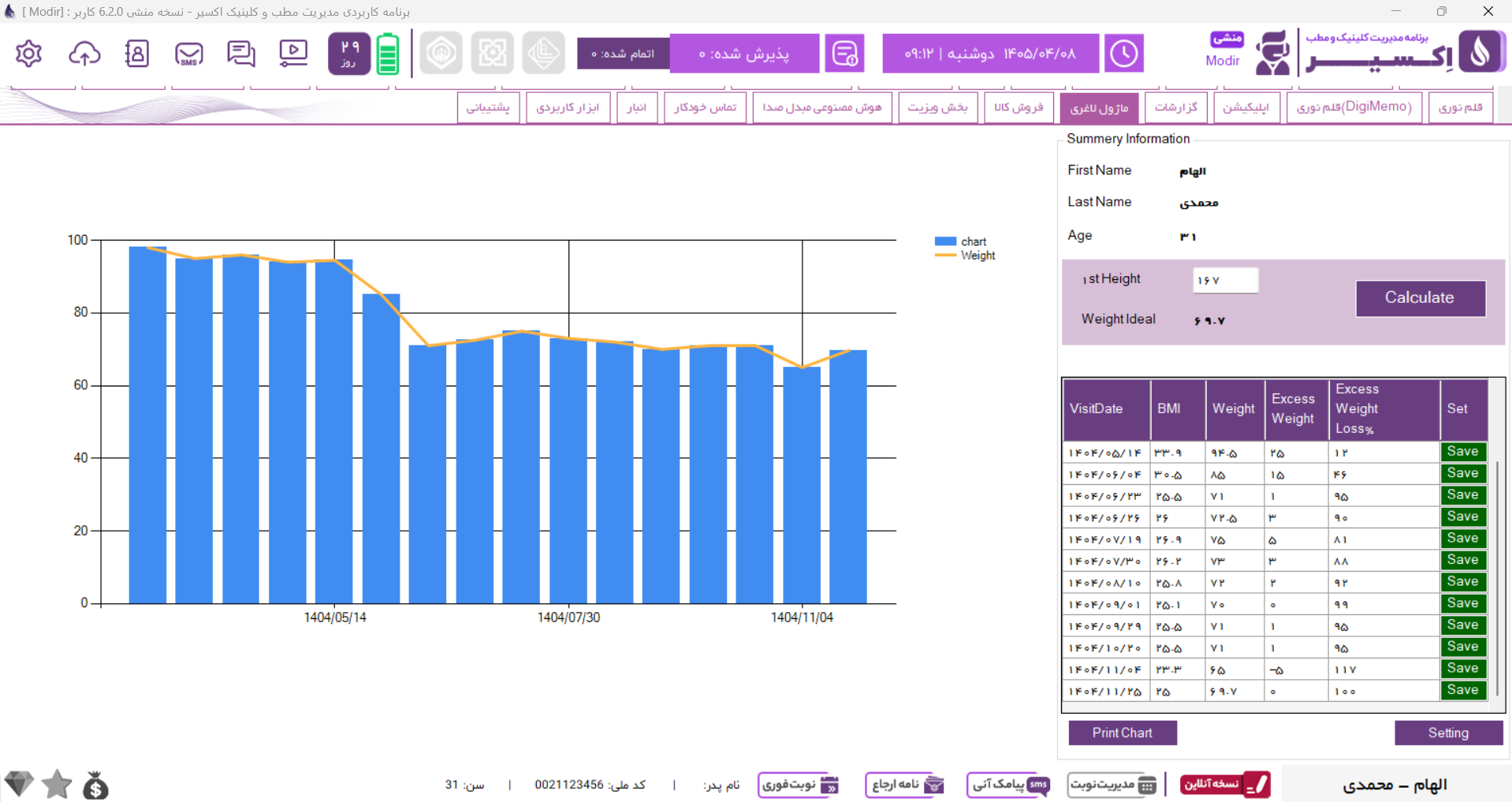Open the Setting button
The image size is (1512, 802).
(1448, 733)
